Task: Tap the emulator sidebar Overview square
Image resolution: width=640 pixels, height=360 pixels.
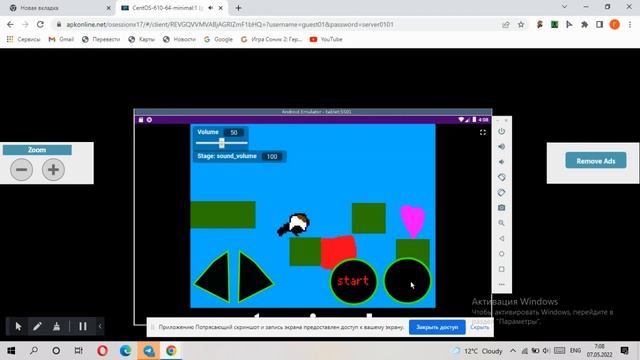Action: [502, 269]
